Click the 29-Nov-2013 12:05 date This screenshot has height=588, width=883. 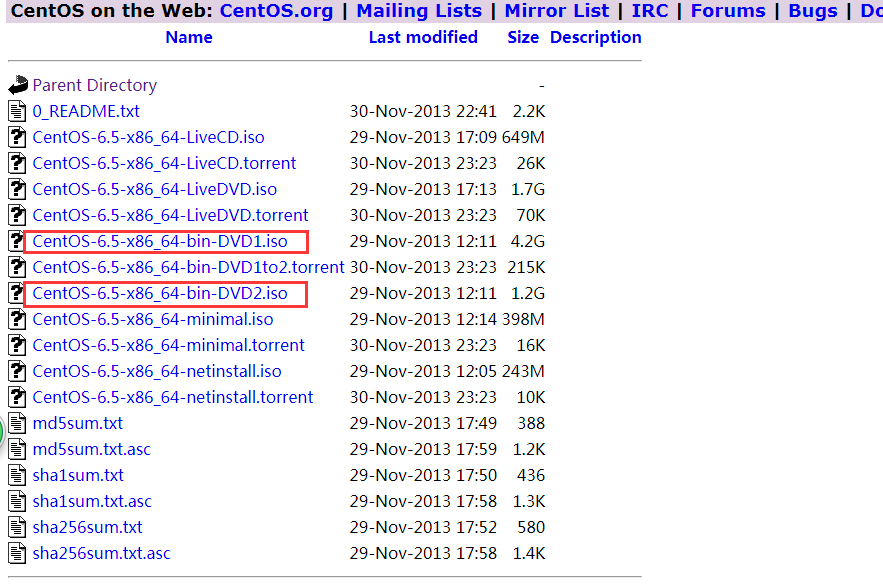click(x=423, y=371)
